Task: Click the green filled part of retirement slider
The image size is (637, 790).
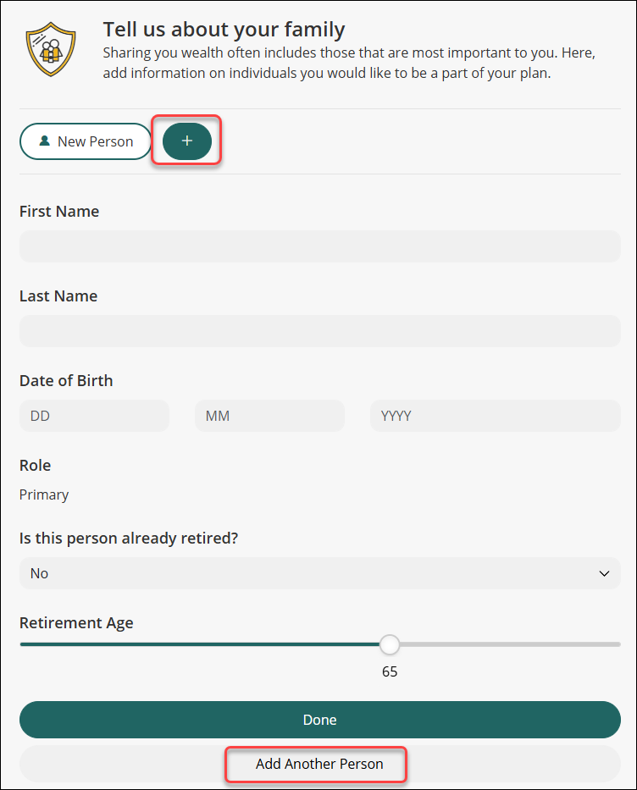Action: pos(200,644)
